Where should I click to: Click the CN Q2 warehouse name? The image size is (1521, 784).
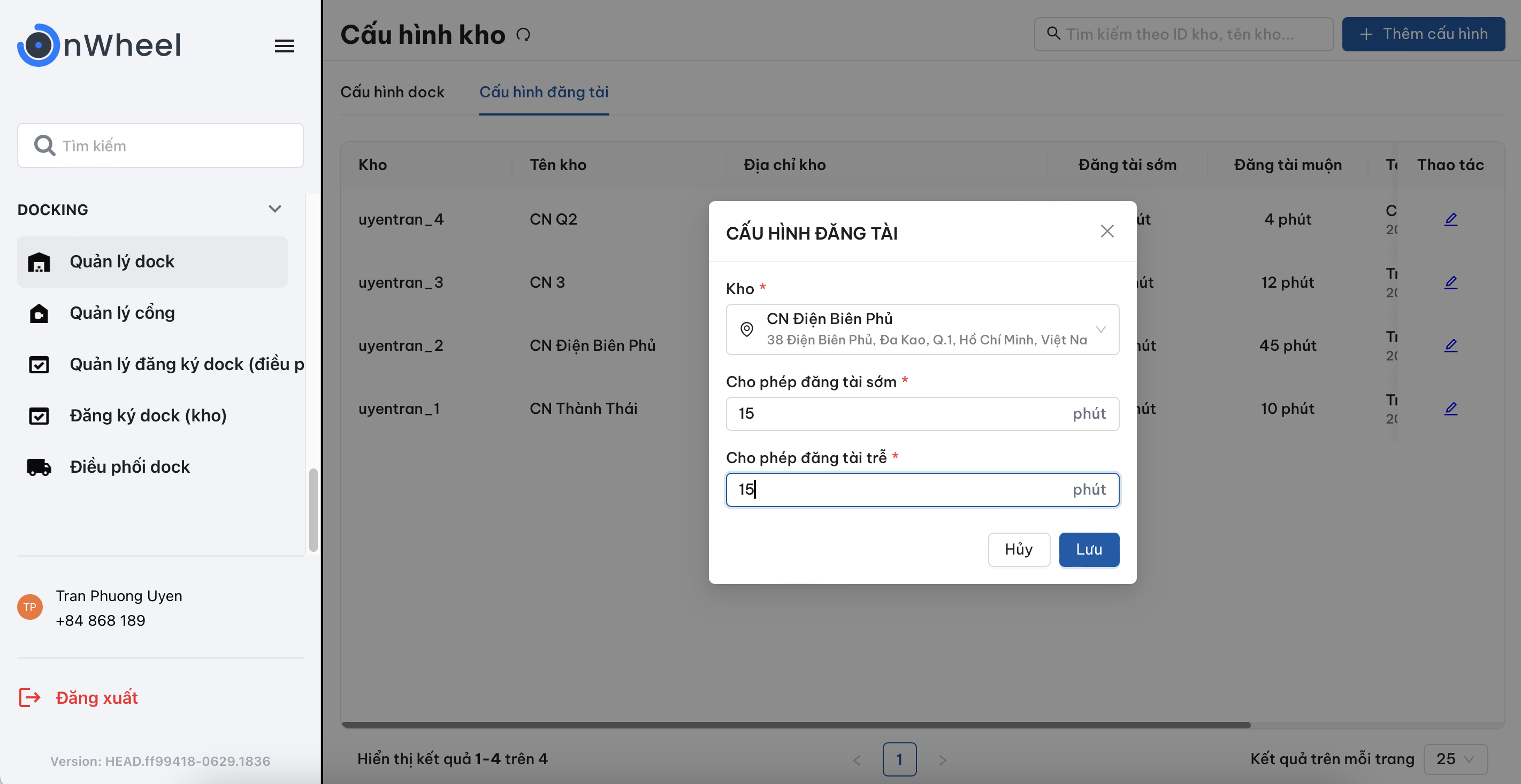coord(553,220)
